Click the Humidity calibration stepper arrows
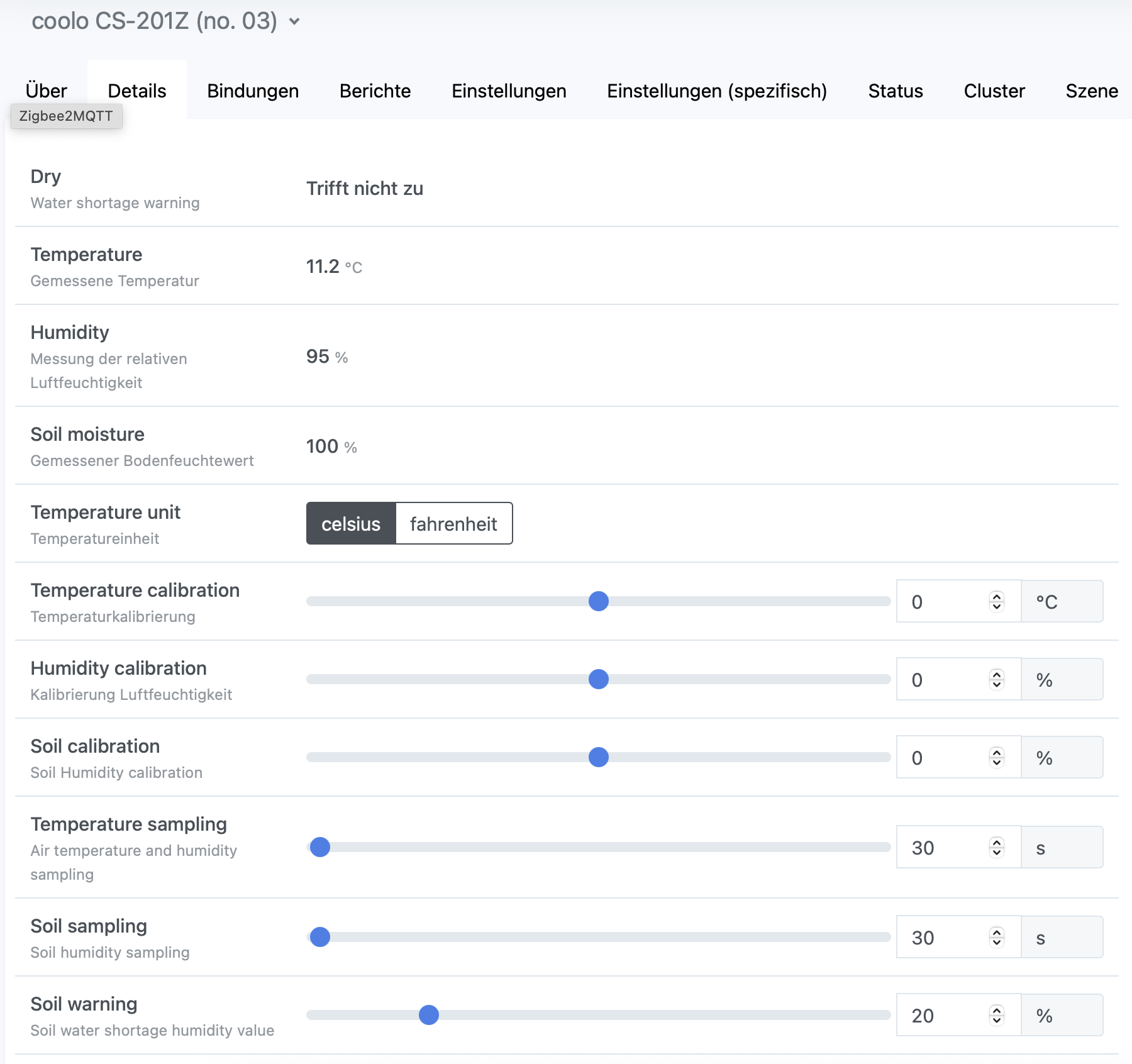This screenshot has height=1064, width=1132. (x=996, y=680)
